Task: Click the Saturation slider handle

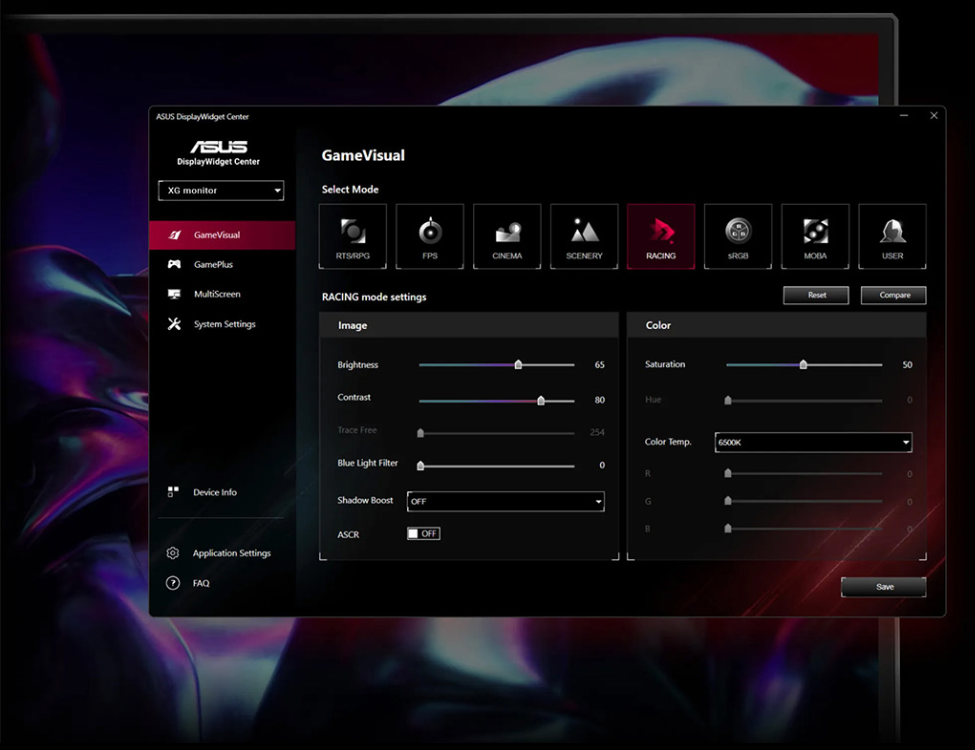Action: 803,364
